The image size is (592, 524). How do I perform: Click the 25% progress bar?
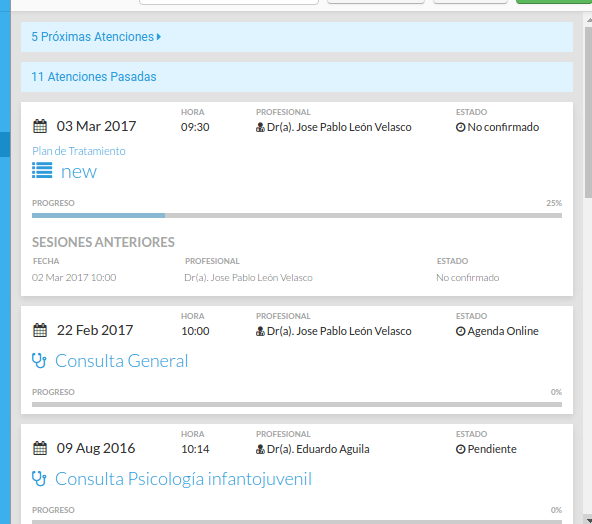(297, 216)
